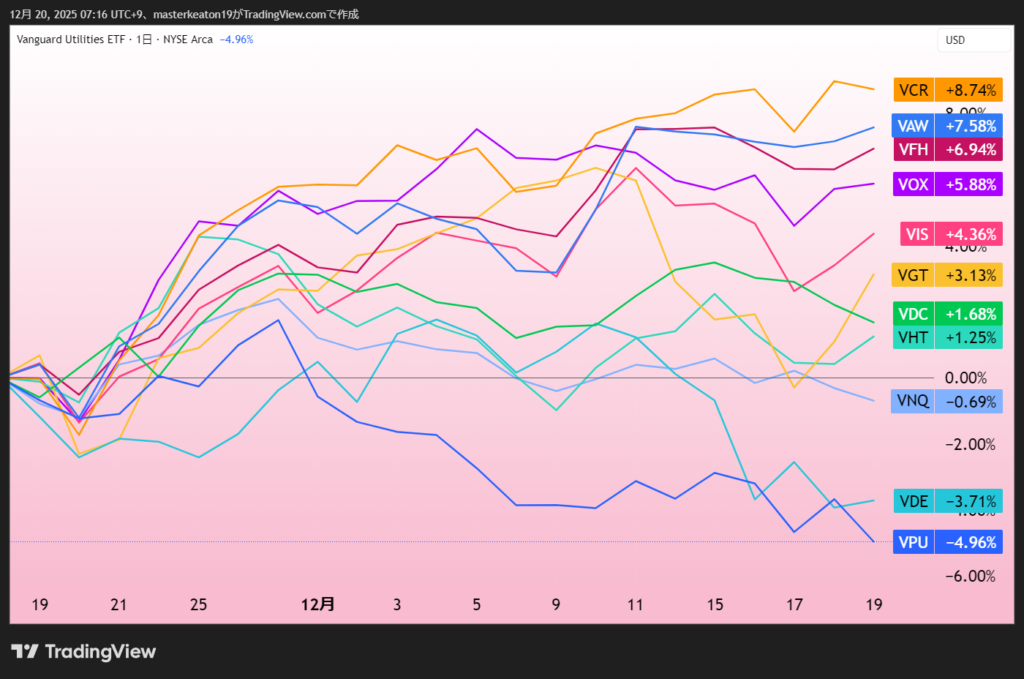Select the green VDC ticker label
This screenshot has width=1024, height=679.
(913, 314)
